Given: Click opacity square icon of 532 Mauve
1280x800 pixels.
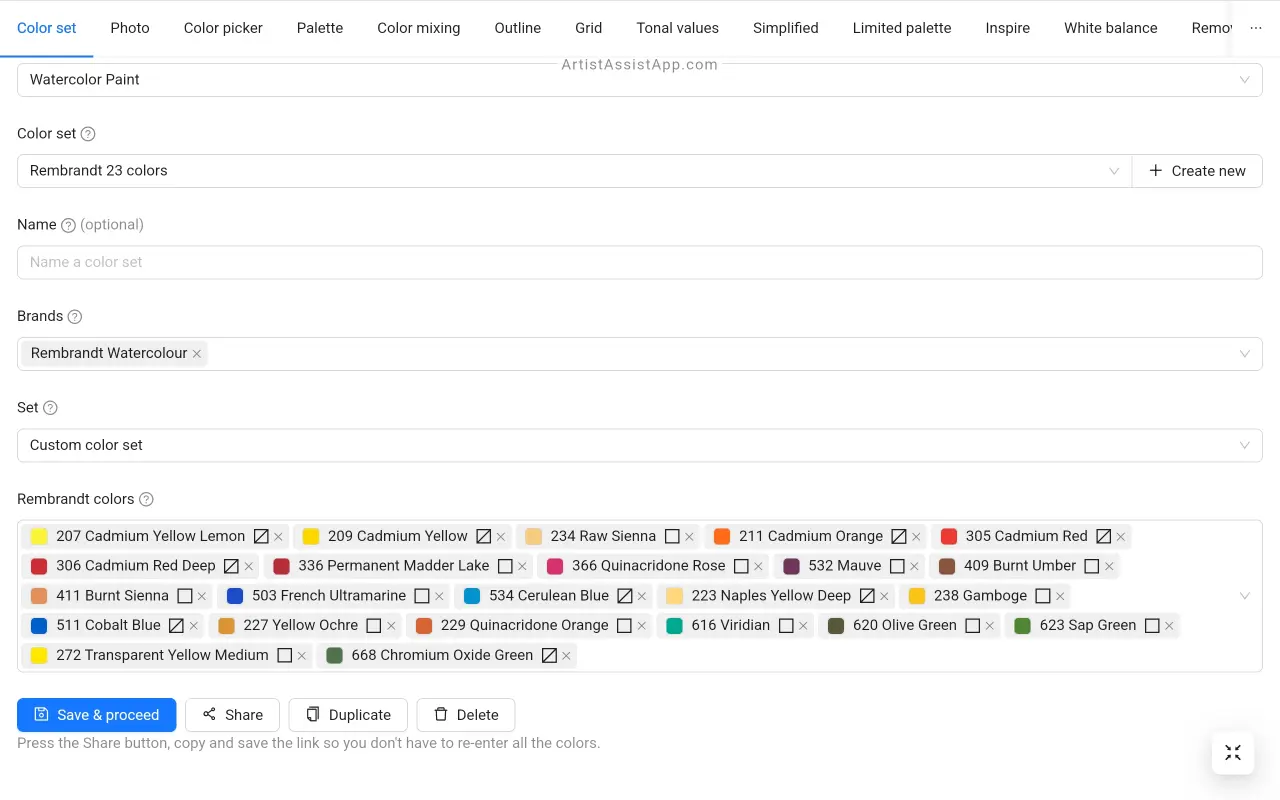Looking at the screenshot, I should pyautogui.click(x=897, y=566).
